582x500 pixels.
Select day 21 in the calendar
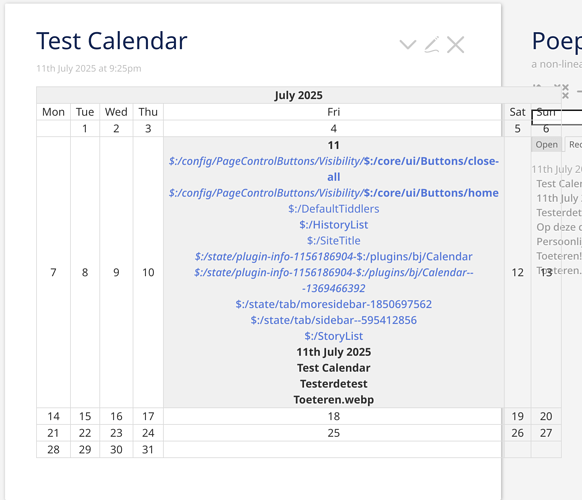coord(53,433)
